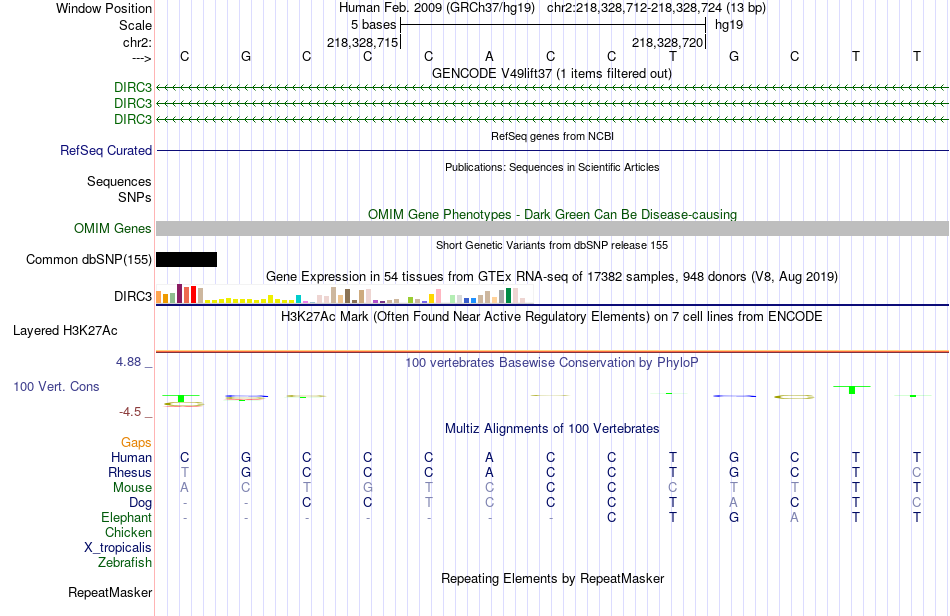Click the Human species alignment label
The width and height of the screenshot is (950, 616).
click(131, 457)
